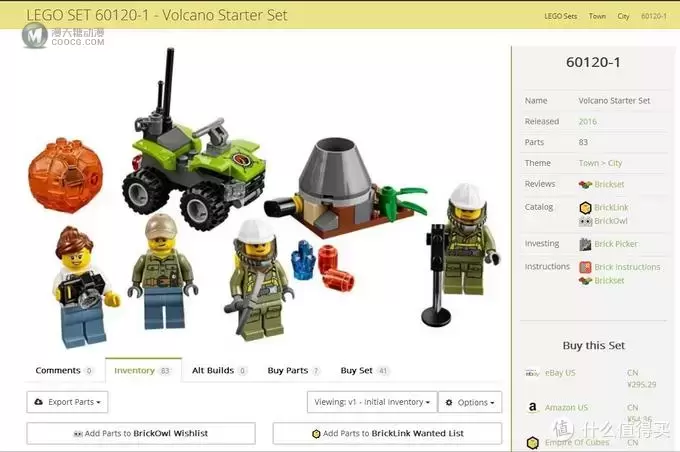Open the Brickset reviews link icon

(x=585, y=185)
